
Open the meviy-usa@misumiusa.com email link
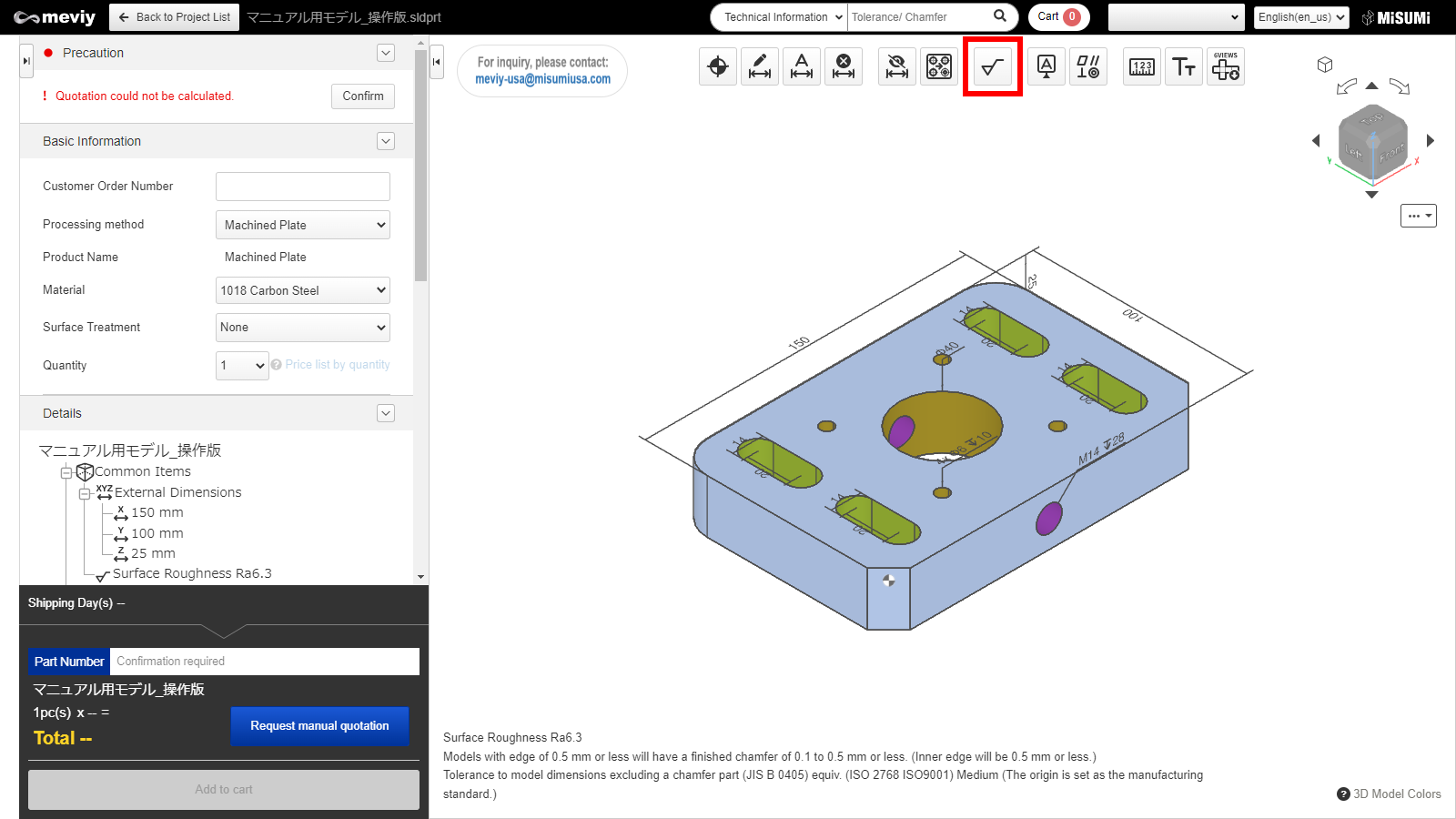click(543, 79)
